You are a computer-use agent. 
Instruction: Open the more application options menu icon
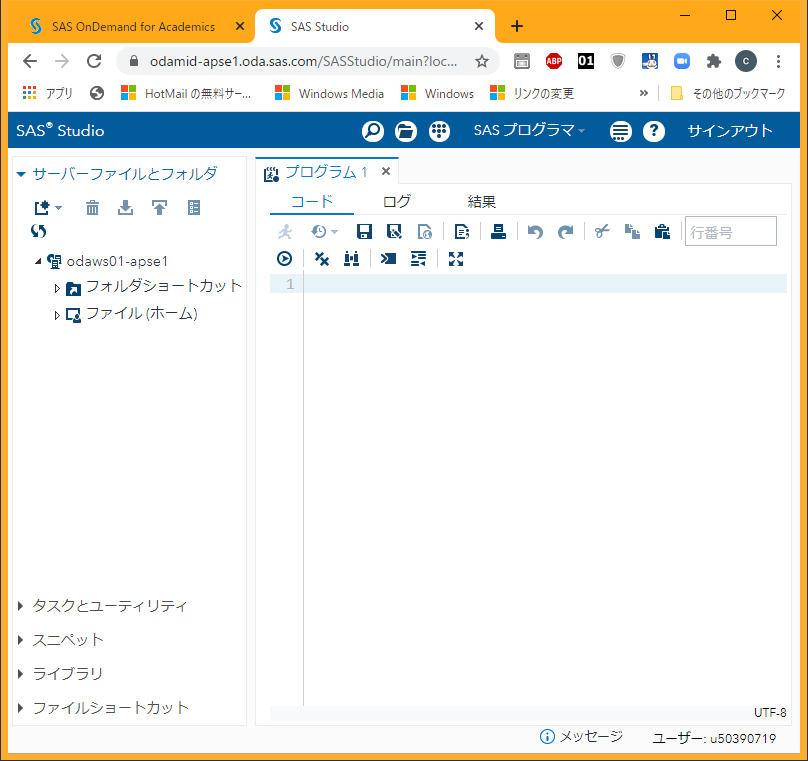[620, 131]
